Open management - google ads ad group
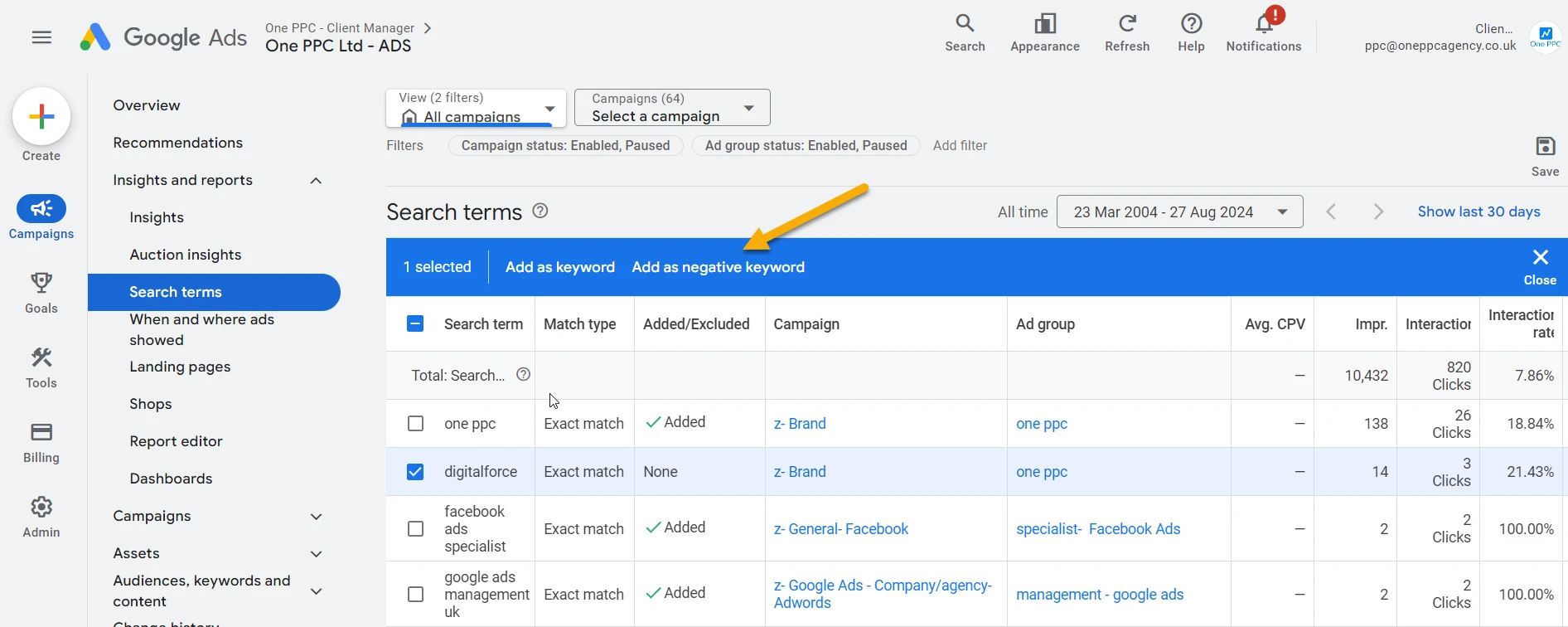1568x627 pixels. pos(1100,594)
